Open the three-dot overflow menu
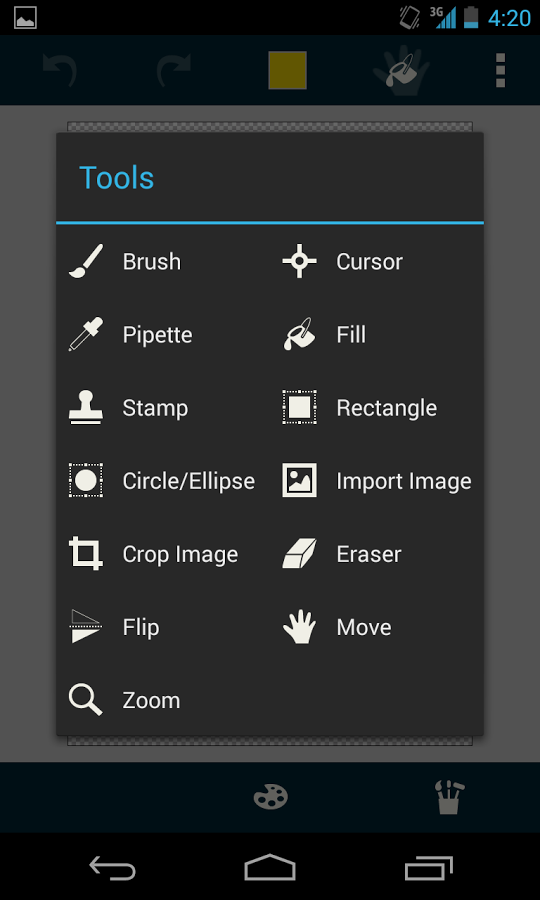Image resolution: width=540 pixels, height=900 pixels. [x=500, y=71]
